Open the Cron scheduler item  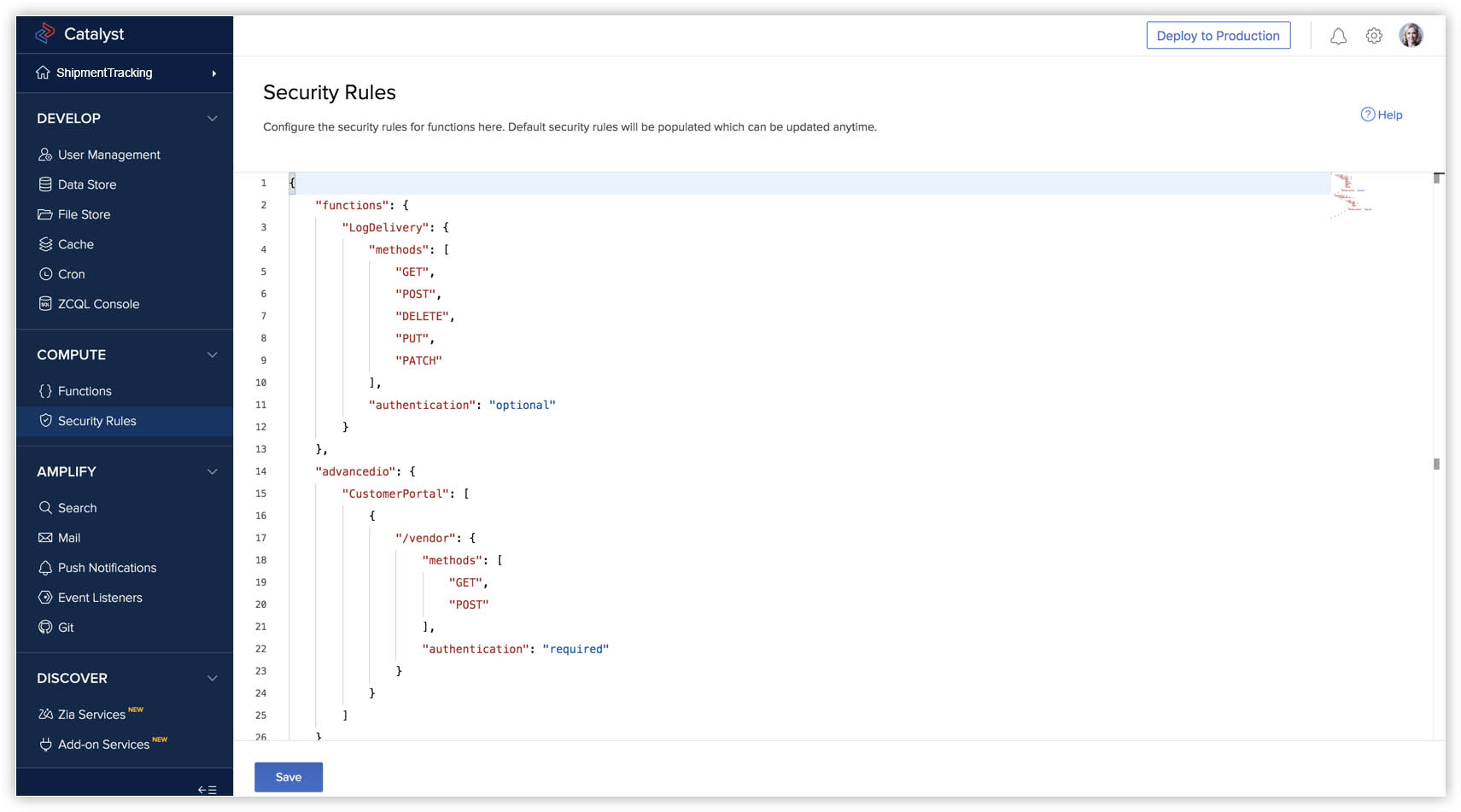(72, 274)
